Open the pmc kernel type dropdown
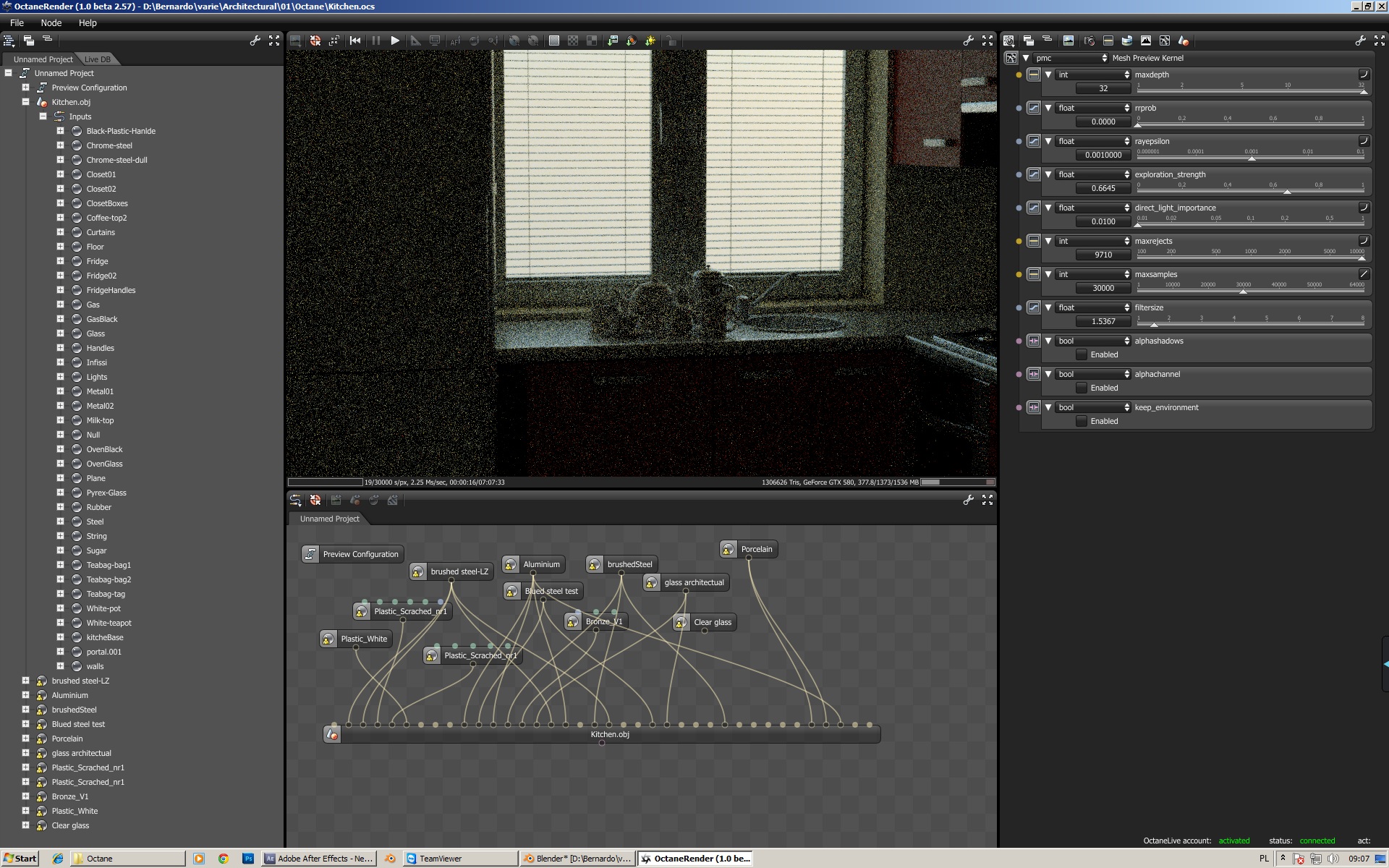 pos(1071,58)
